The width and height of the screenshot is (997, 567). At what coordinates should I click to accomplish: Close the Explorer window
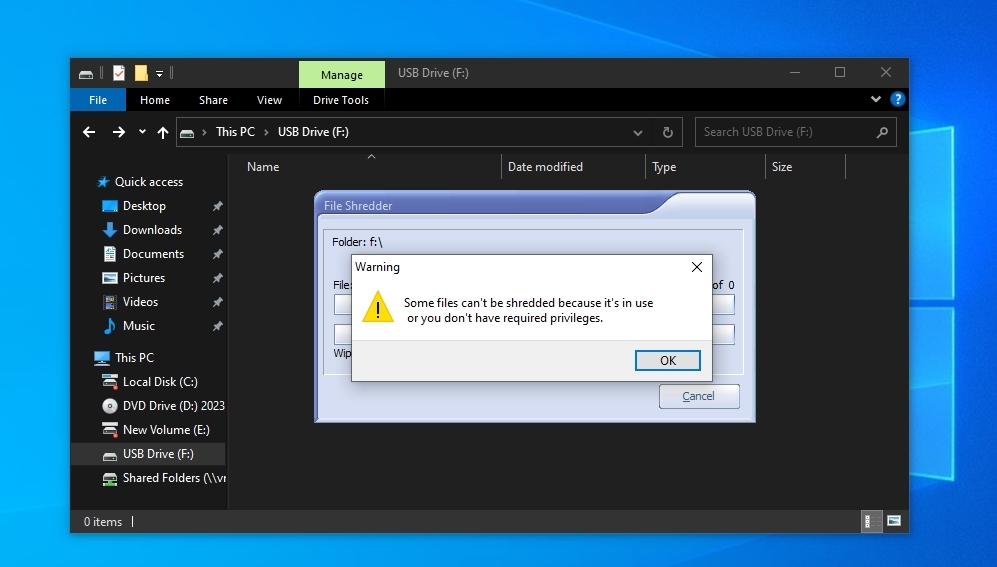tap(886, 72)
